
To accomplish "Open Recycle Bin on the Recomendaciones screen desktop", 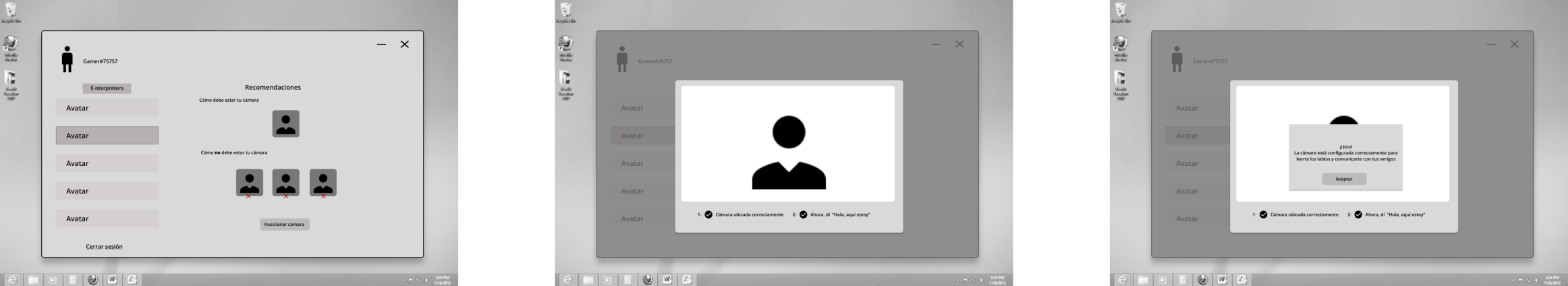I will [11, 13].
